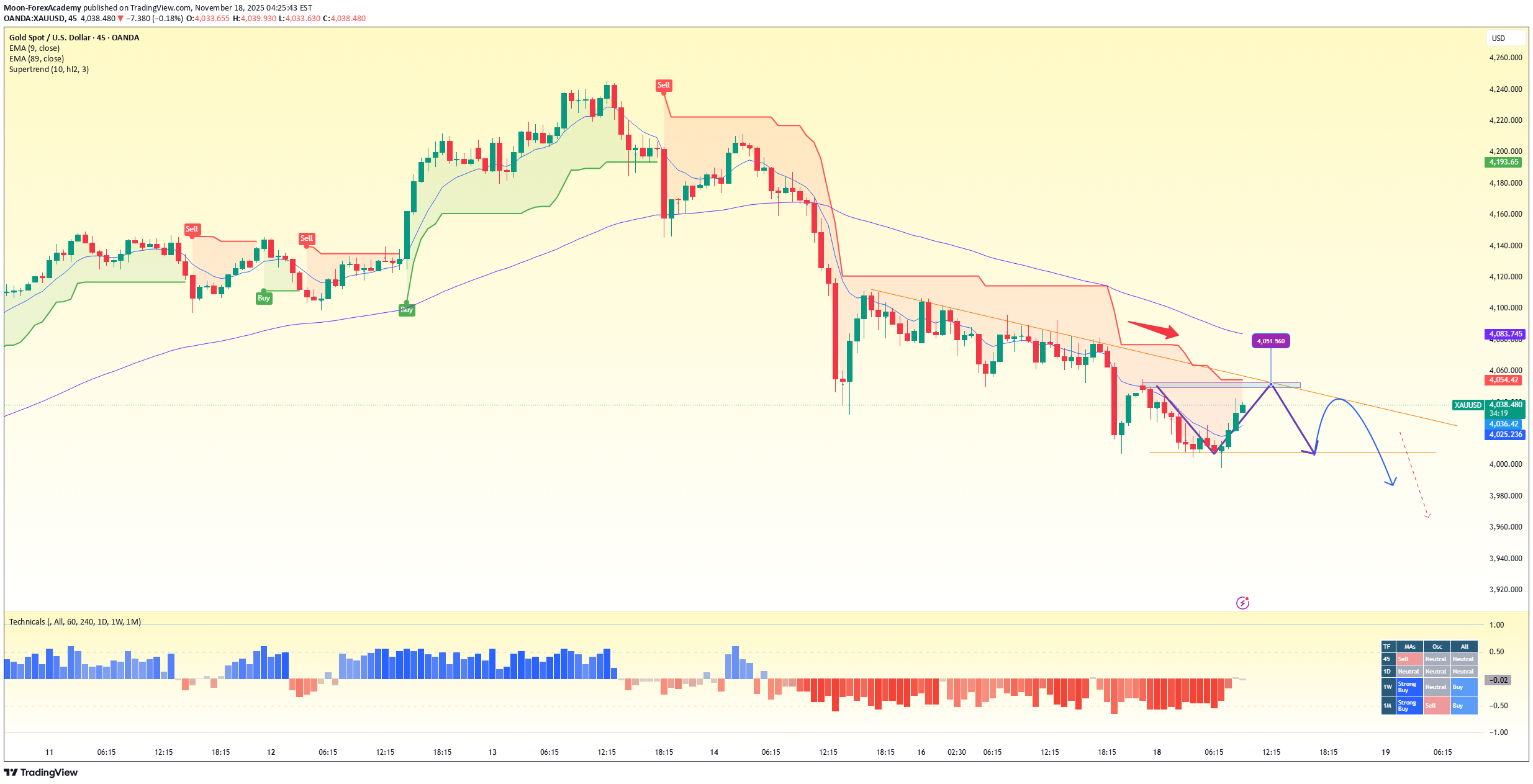This screenshot has height=784, width=1533.
Task: Click the Buy label from November 12
Action: 263,299
